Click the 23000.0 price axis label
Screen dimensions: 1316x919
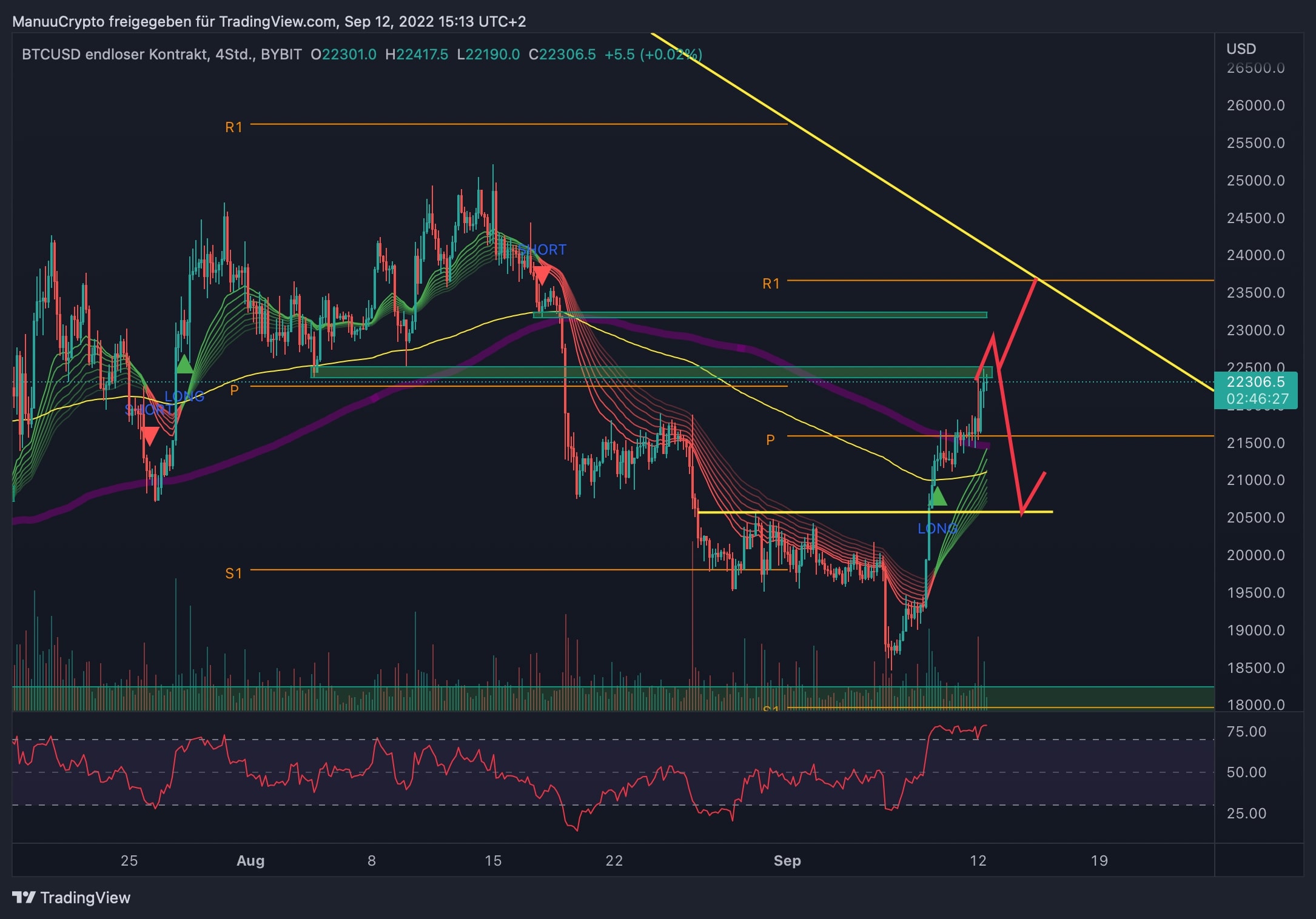pos(1255,330)
